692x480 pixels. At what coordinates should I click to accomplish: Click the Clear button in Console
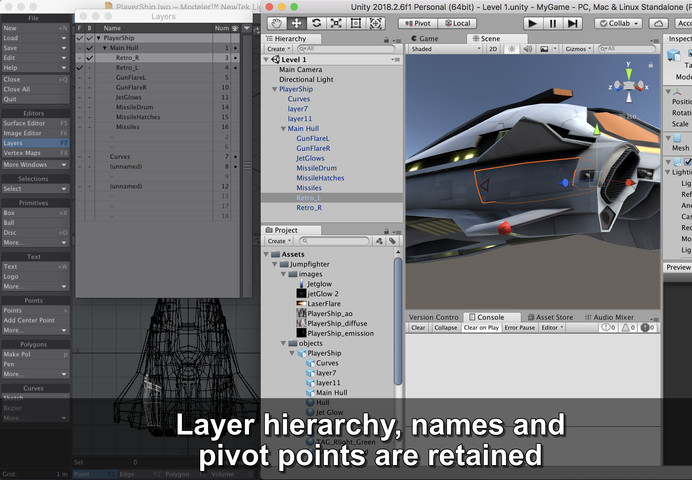418,327
